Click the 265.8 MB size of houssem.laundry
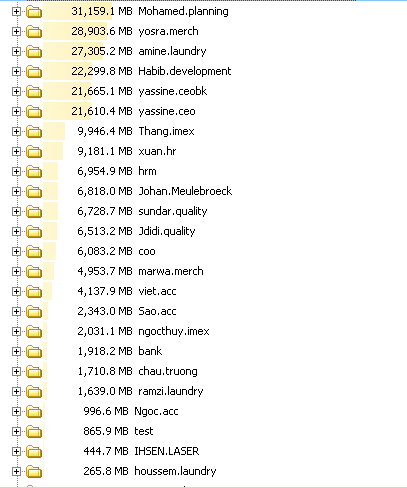 coord(106,471)
